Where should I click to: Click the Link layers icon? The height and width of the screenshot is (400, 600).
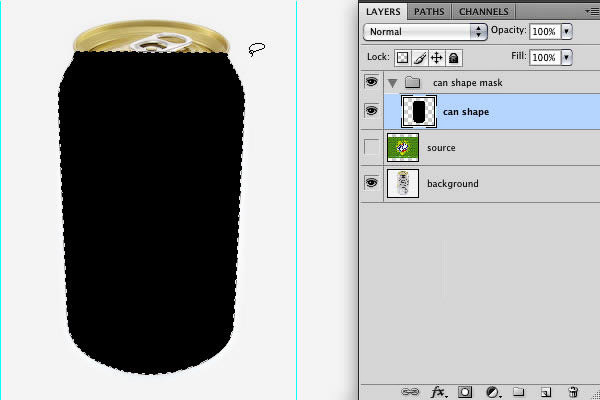coord(410,392)
